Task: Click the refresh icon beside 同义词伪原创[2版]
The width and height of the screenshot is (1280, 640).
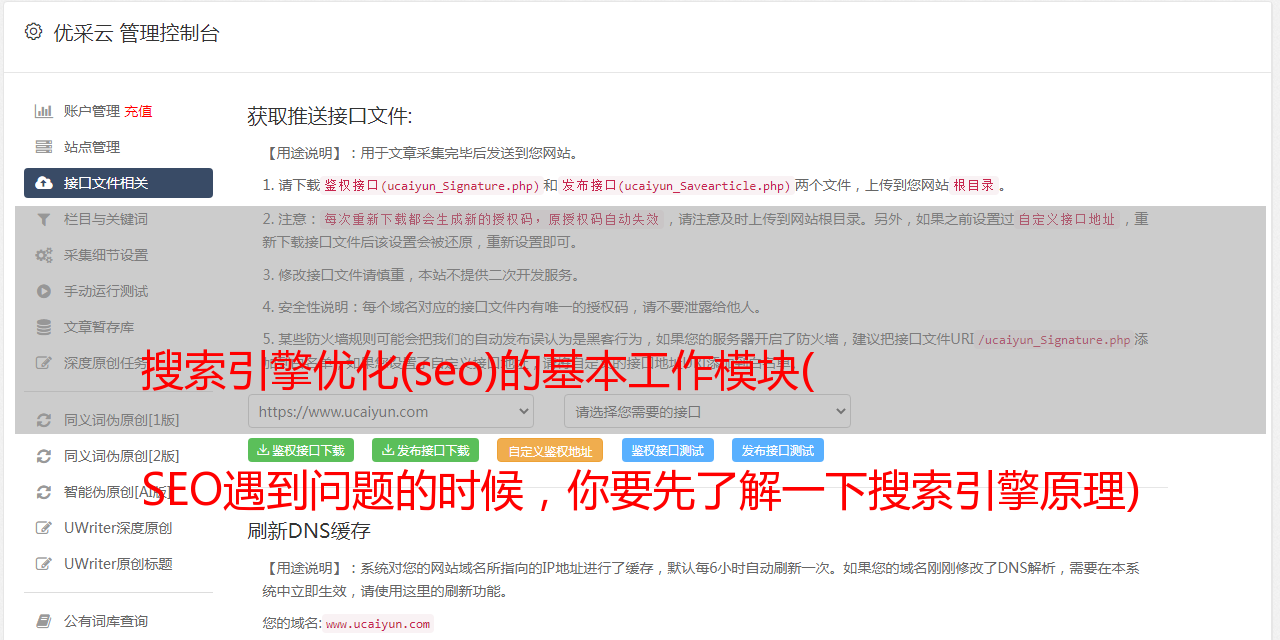Action: (44, 456)
